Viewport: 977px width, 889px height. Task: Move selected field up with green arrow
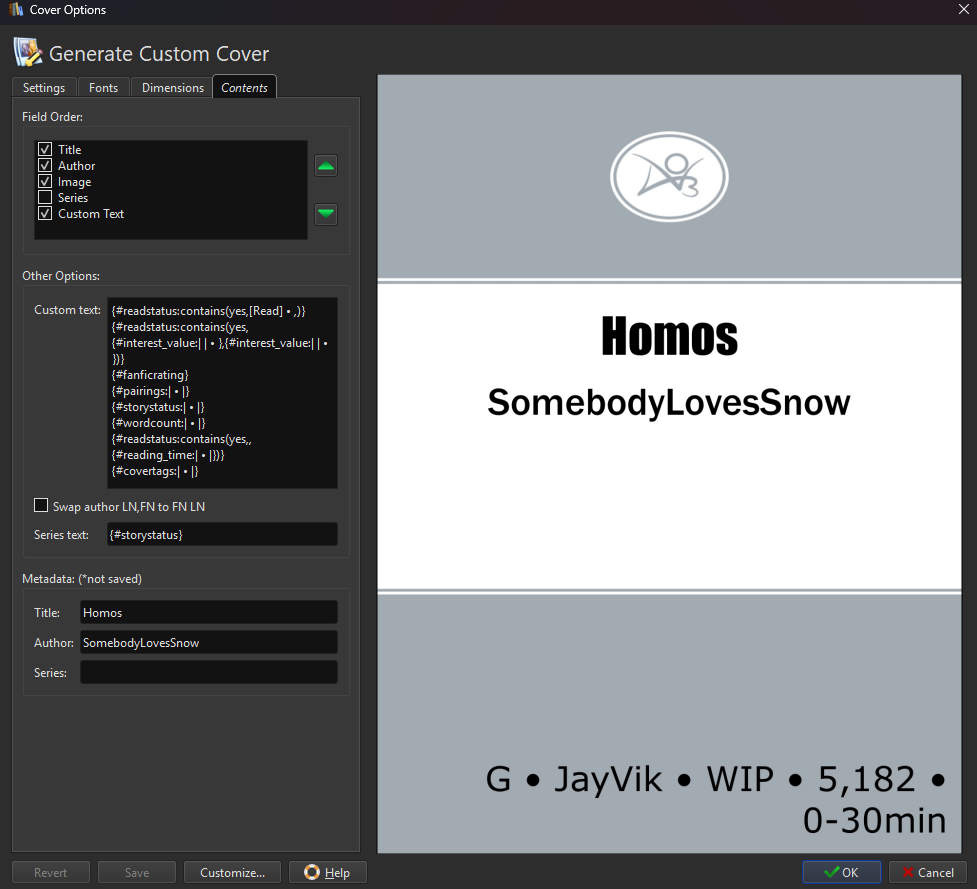coord(326,166)
